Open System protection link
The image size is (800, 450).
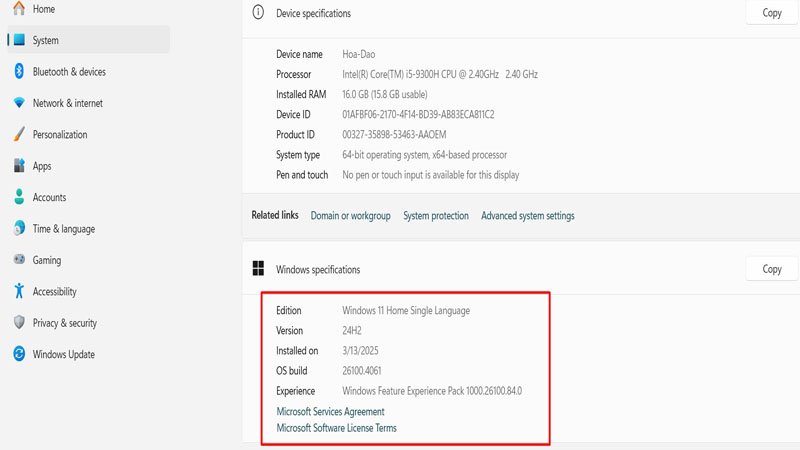436,216
